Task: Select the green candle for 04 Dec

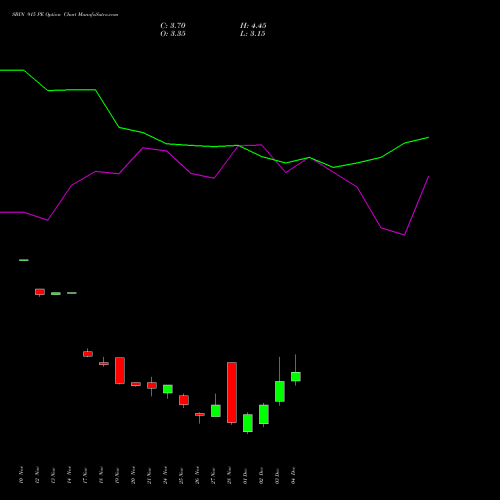Action: pyautogui.click(x=296, y=376)
